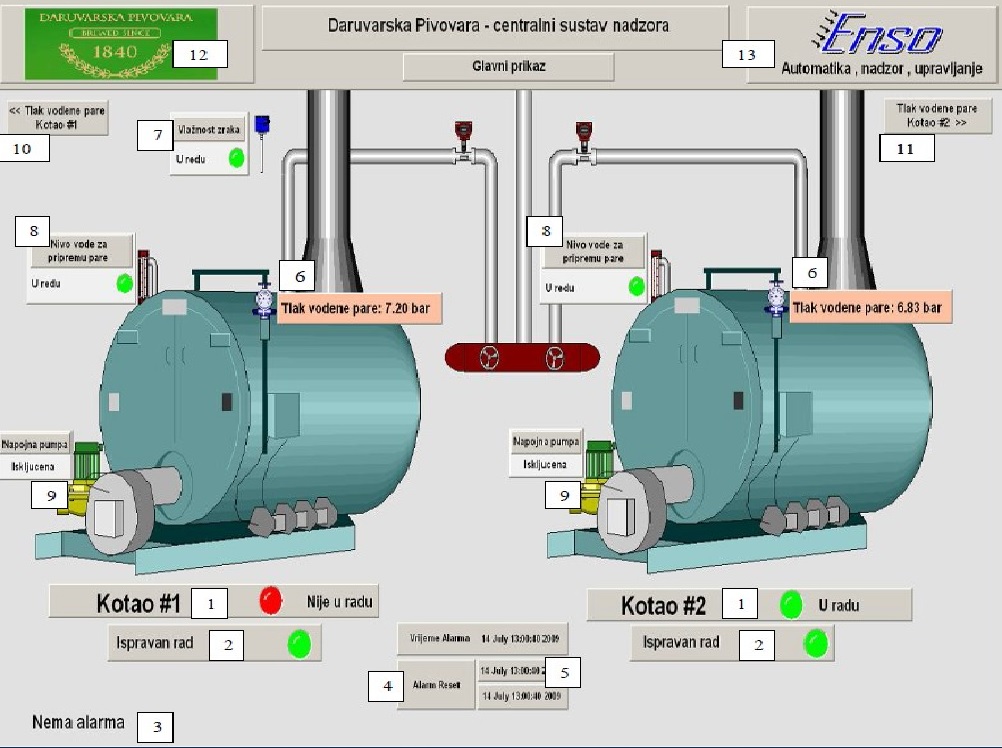Click the Kotao #1 boiler drum graphic
The width and height of the screenshot is (1002, 748).
262,409
